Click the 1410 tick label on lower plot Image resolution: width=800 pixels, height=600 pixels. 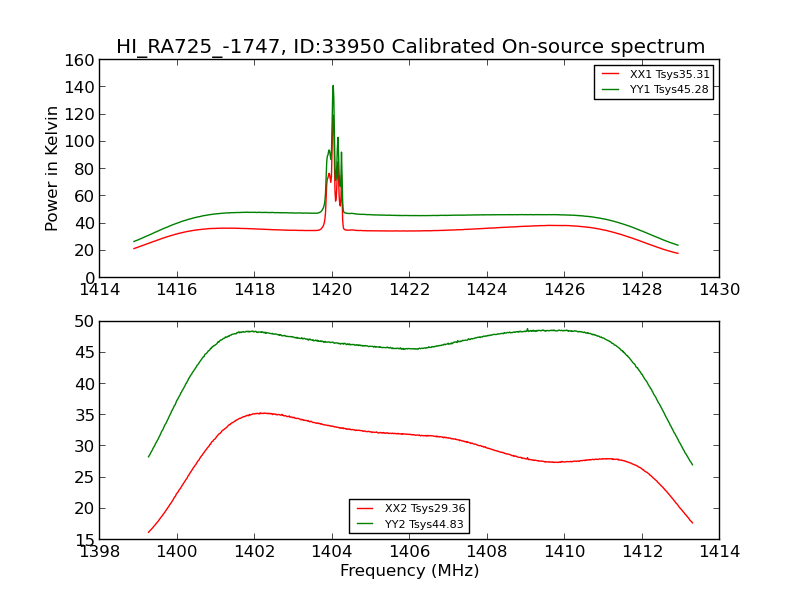[565, 552]
